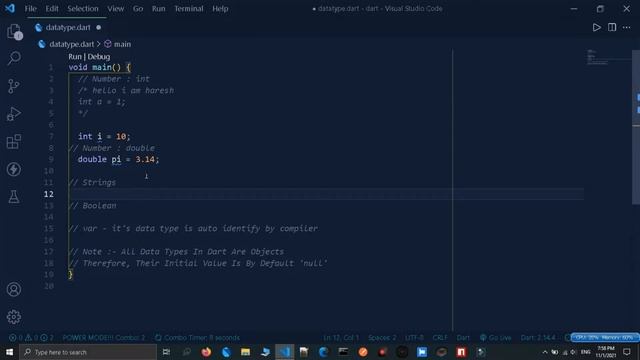Open the Extensions view
The height and width of the screenshot is (360, 640).
(x=14, y=142)
